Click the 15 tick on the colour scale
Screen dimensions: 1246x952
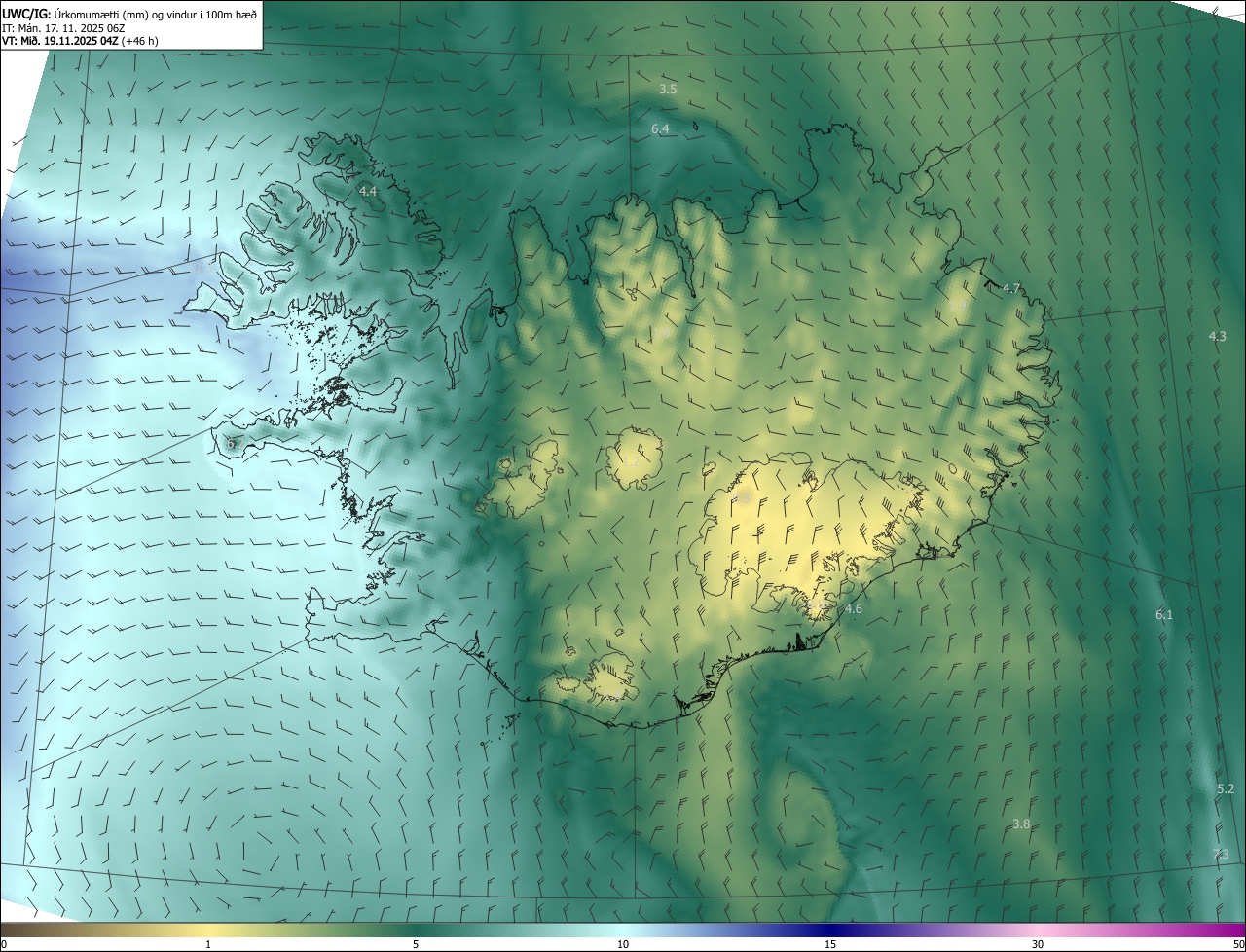830,944
